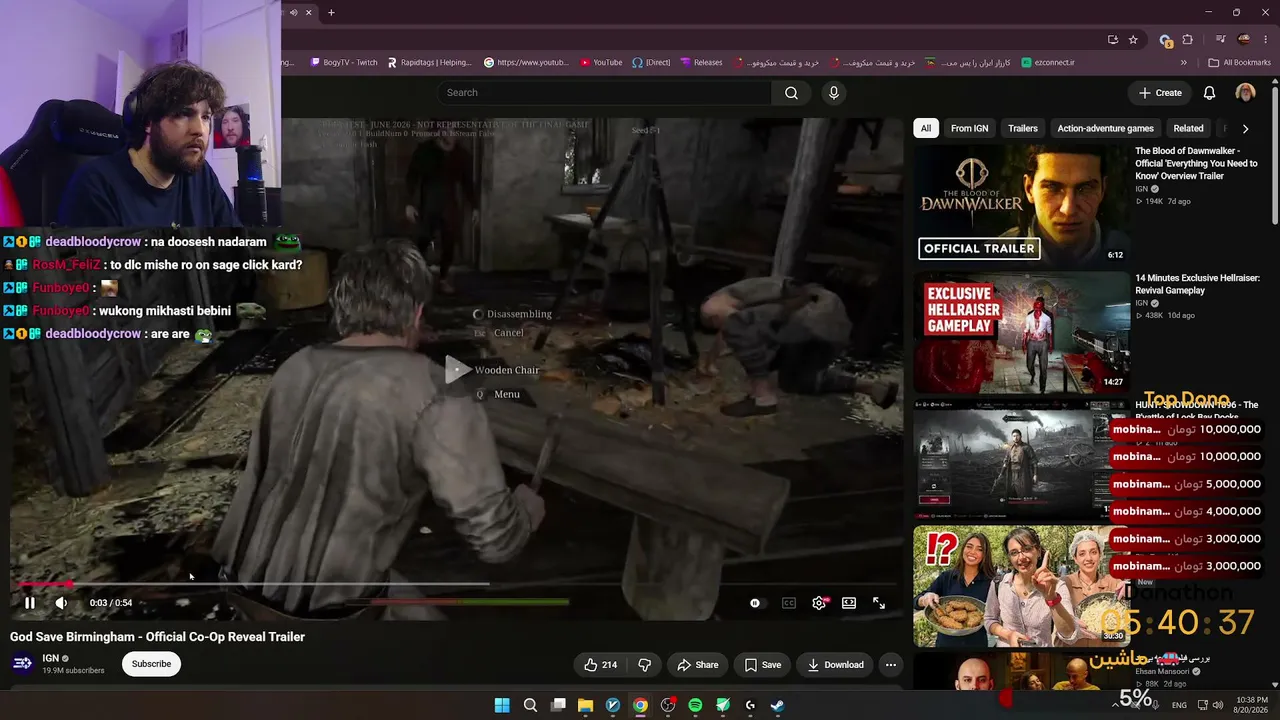Open YouTube notifications bell

coord(1209,93)
